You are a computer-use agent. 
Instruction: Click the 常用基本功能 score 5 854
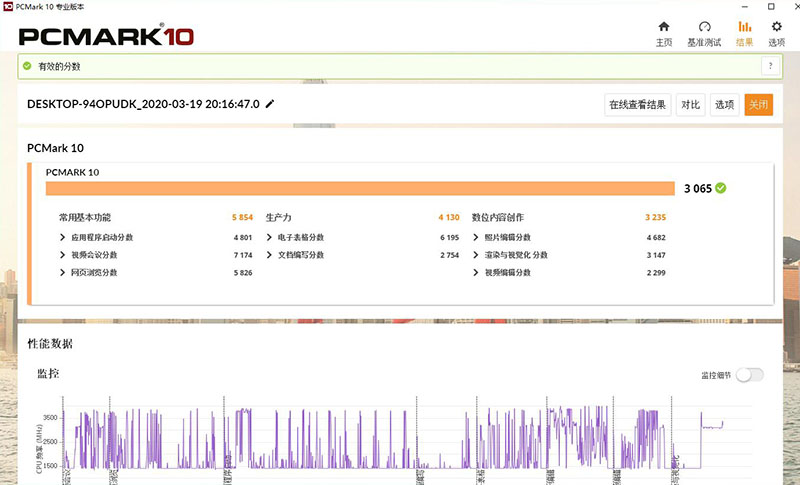242,217
